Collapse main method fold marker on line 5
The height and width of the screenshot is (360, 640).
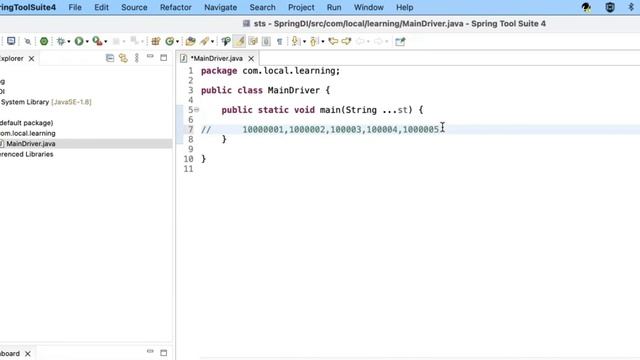coord(197,109)
